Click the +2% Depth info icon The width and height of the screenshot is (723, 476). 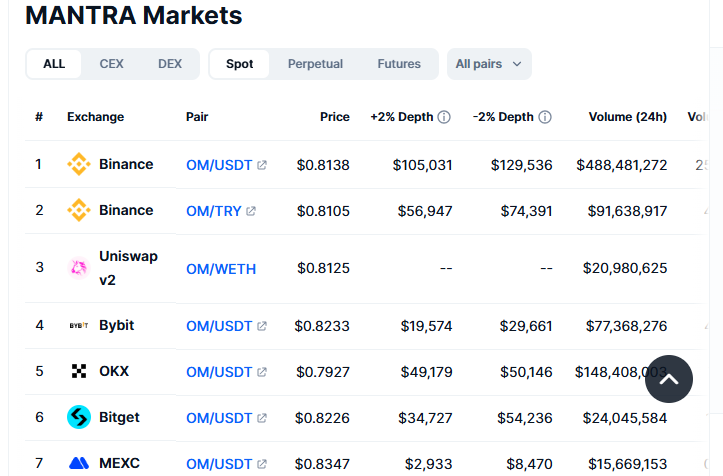point(444,117)
